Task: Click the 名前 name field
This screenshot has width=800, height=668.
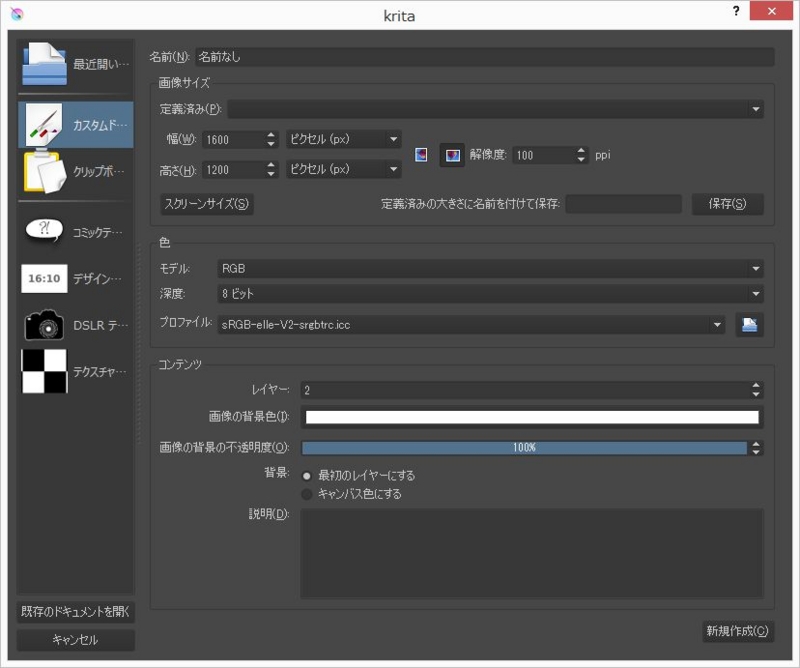Action: coord(485,57)
